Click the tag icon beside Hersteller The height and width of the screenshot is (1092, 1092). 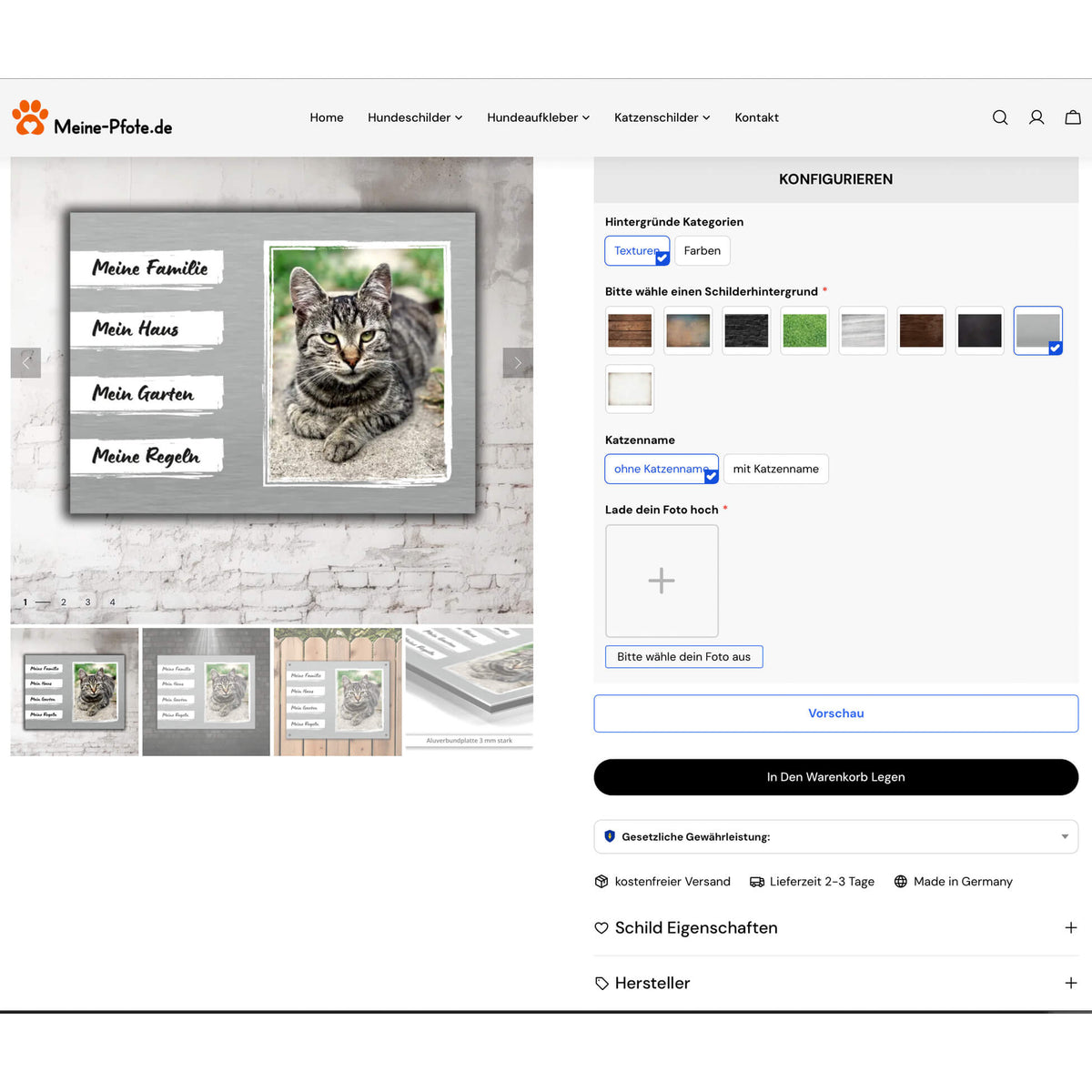[602, 984]
